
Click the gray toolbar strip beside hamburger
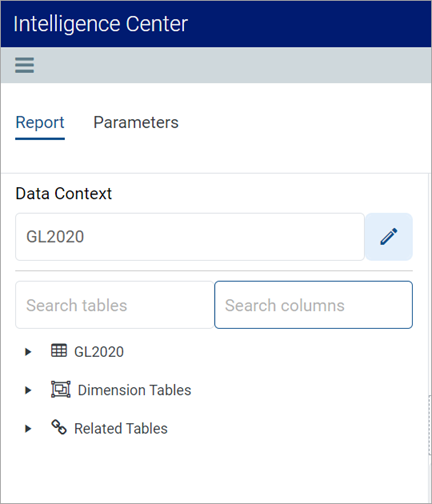233,65
